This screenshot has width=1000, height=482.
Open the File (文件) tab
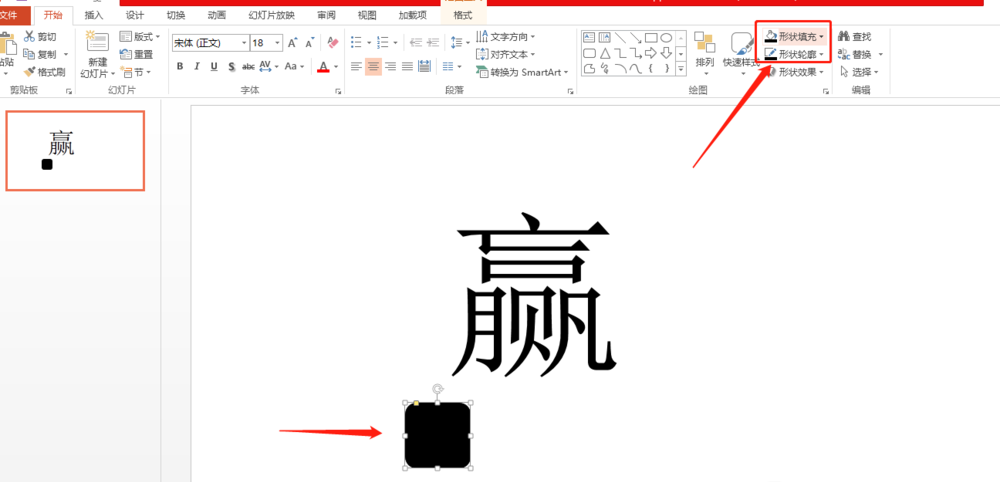(x=11, y=15)
